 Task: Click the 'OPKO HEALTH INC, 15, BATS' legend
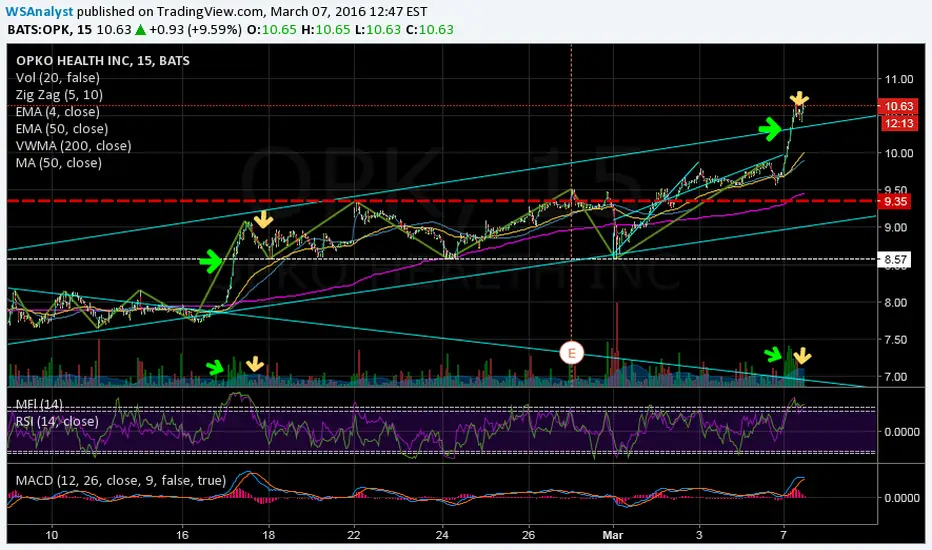[103, 61]
